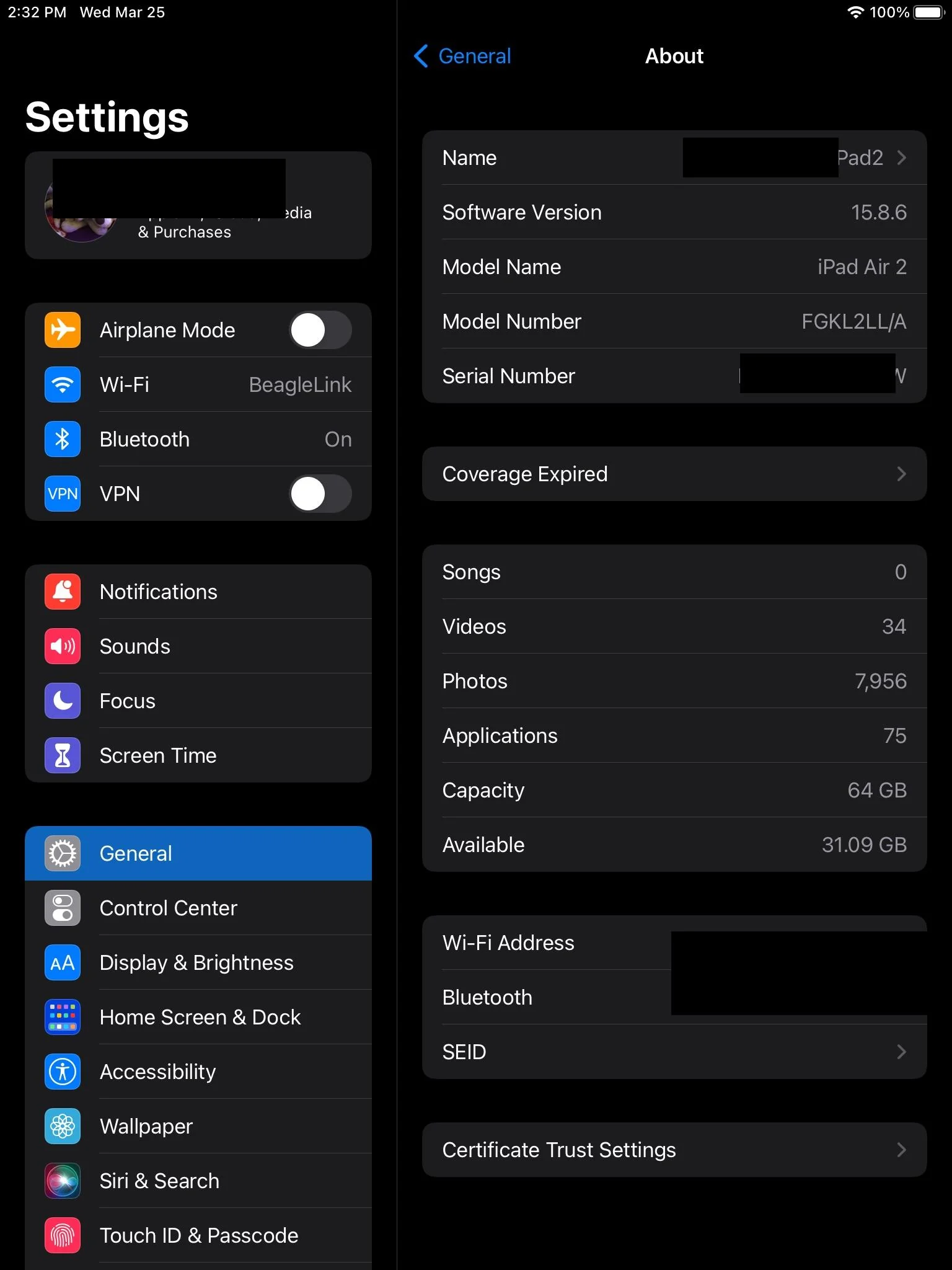Open Touch ID & Passcode settings
The image size is (952, 1270).
pos(198,1235)
